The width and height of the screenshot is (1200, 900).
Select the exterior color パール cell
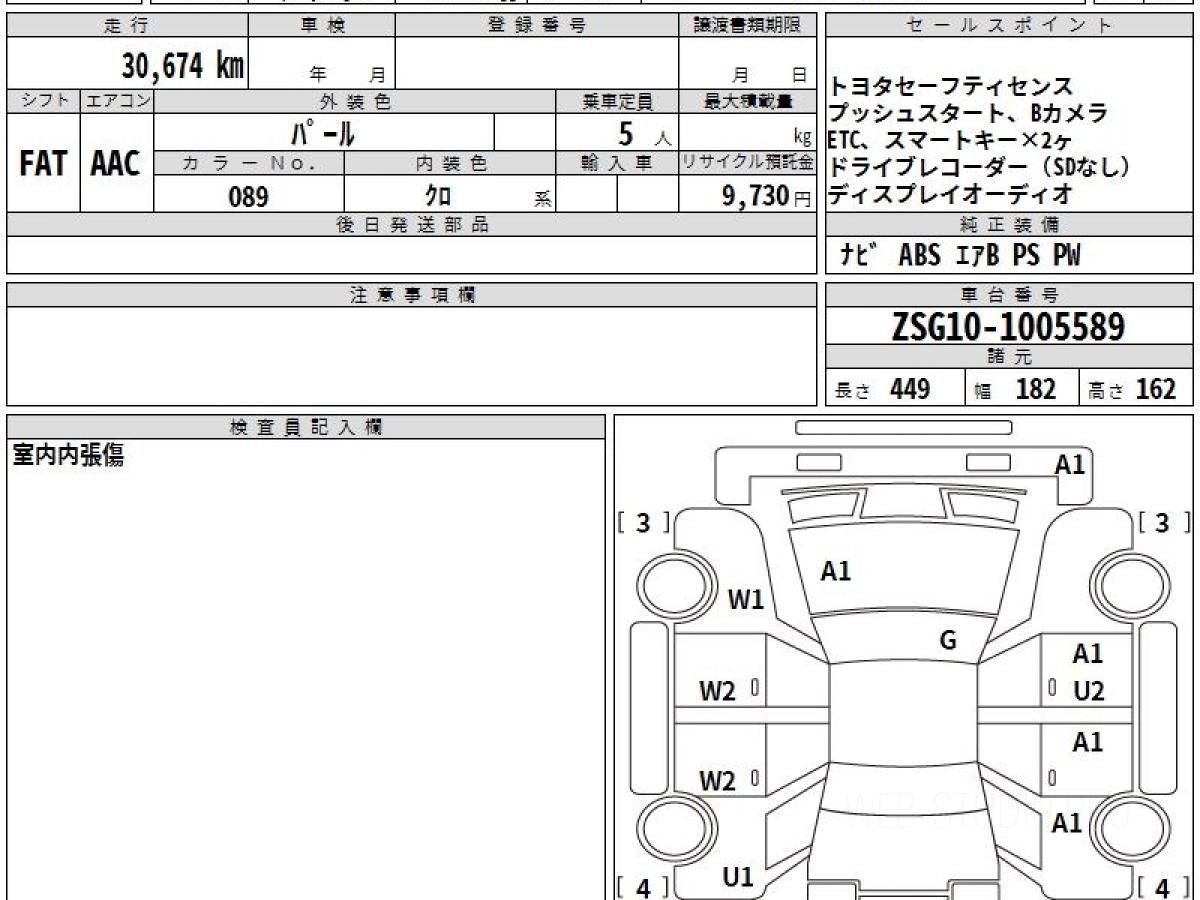click(324, 132)
